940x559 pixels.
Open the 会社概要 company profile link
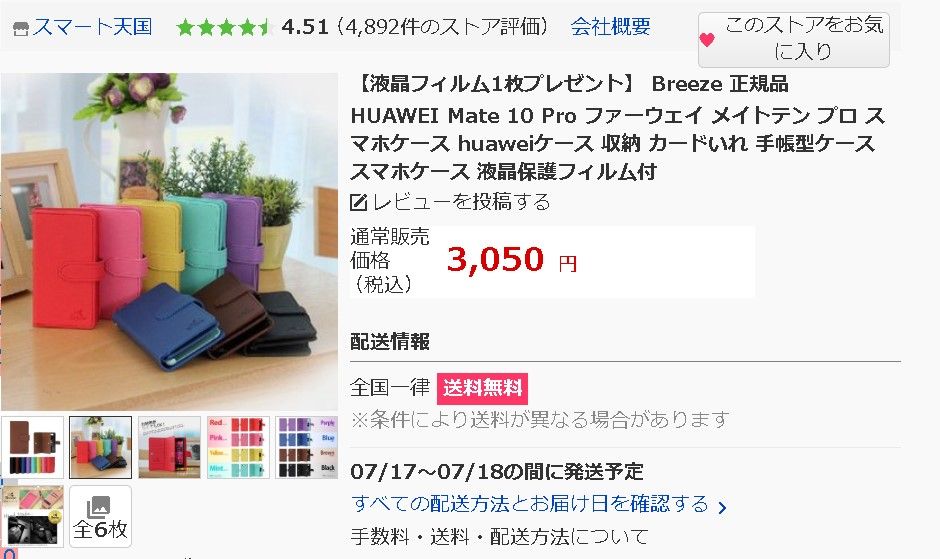(x=610, y=27)
